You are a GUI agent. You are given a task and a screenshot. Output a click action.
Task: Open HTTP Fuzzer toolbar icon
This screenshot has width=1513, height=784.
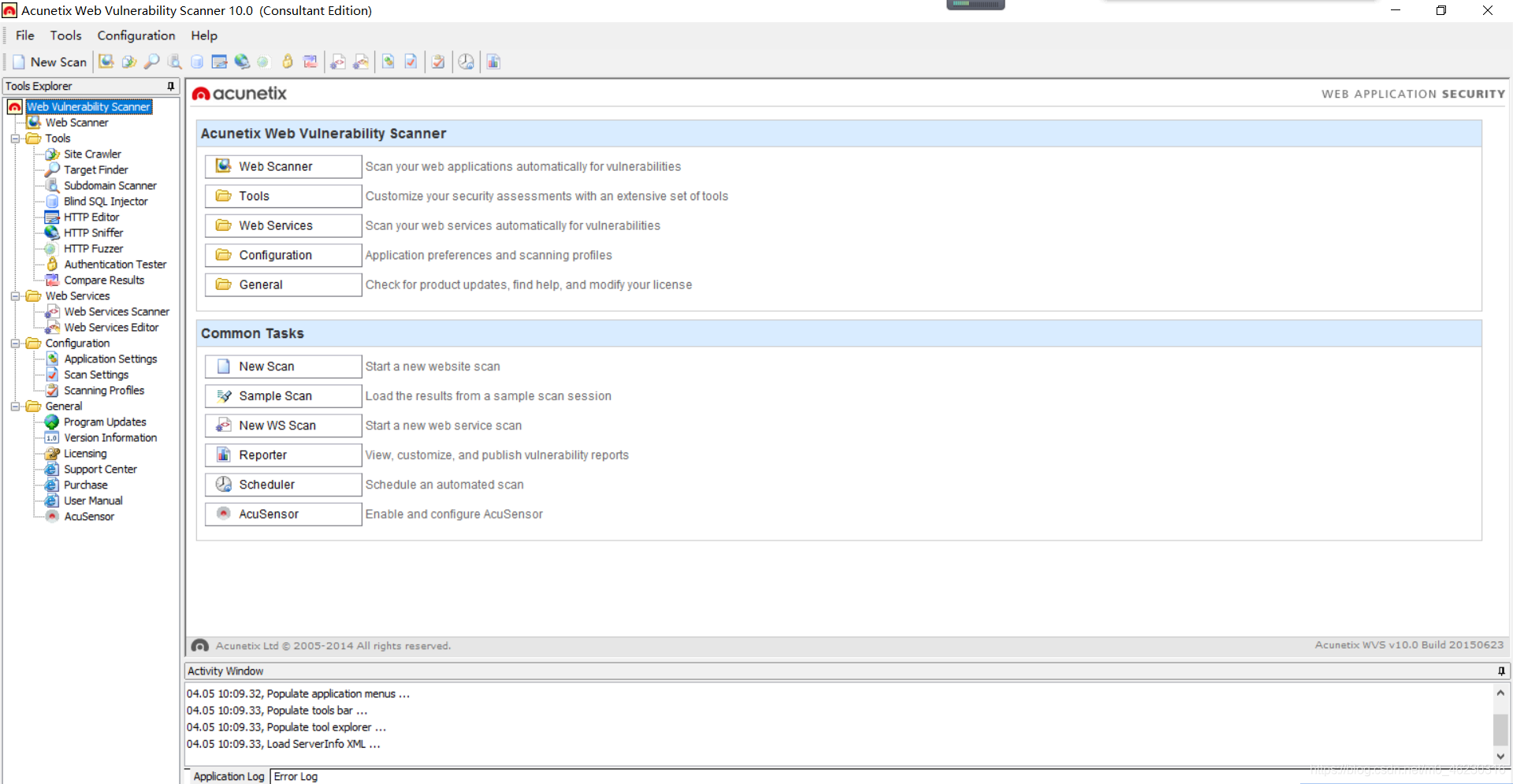pyautogui.click(x=264, y=61)
